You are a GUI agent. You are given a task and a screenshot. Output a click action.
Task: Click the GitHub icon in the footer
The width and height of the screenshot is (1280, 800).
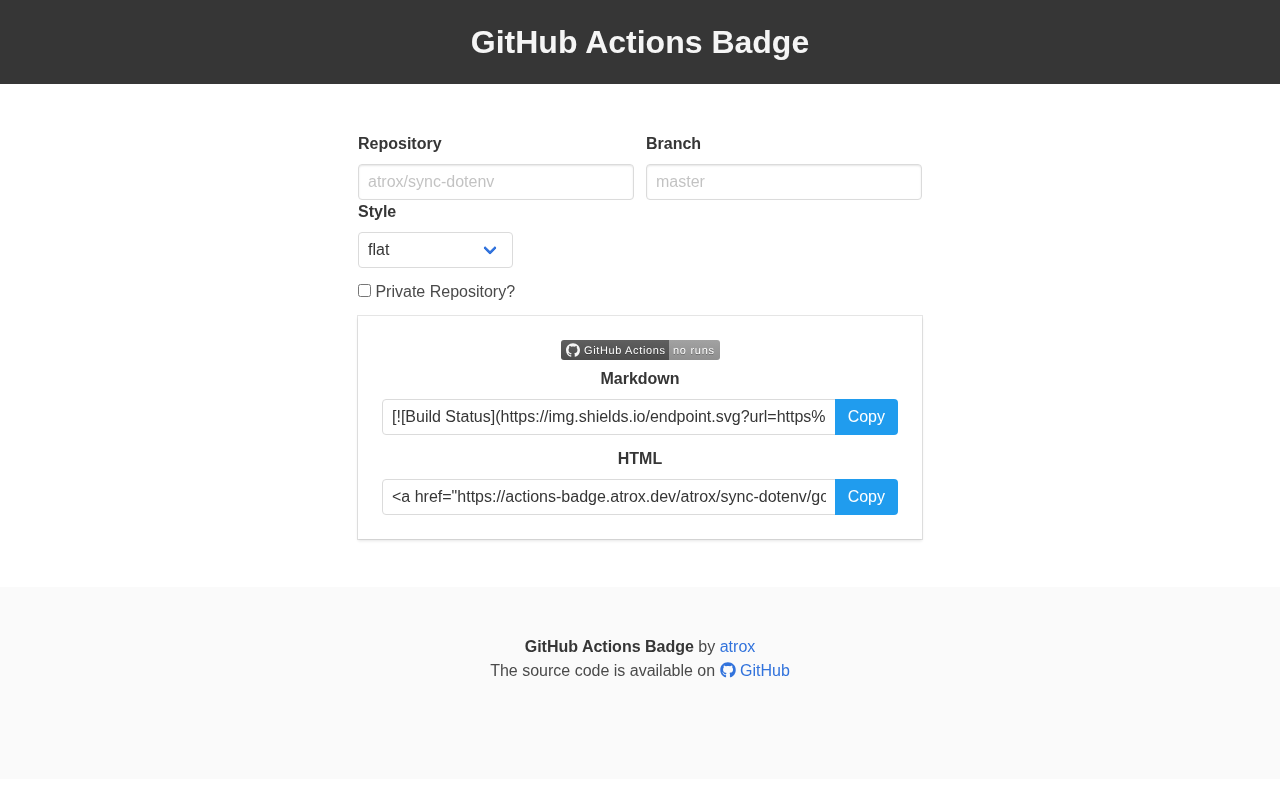click(728, 670)
